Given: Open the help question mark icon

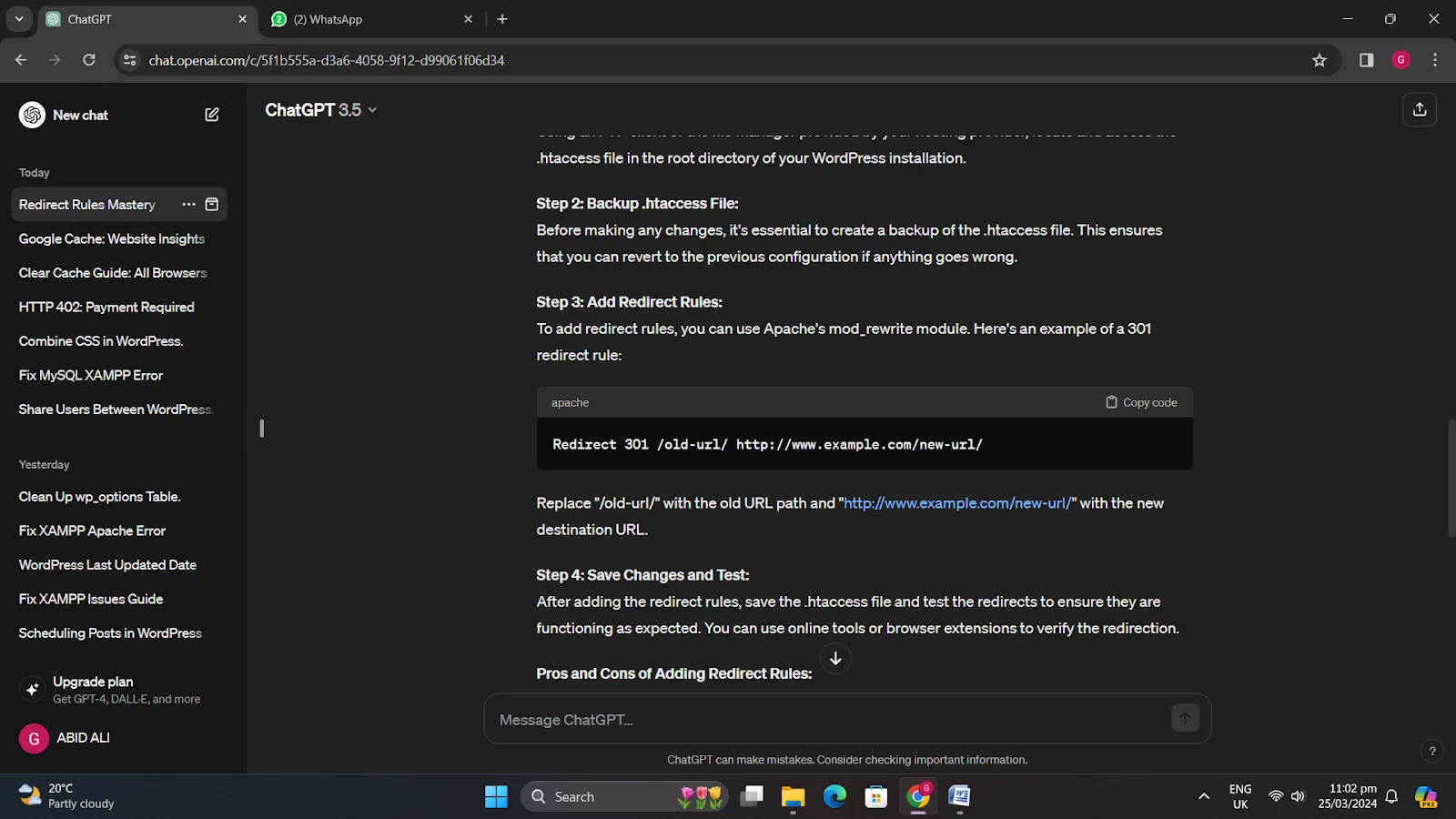Looking at the screenshot, I should [1432, 751].
